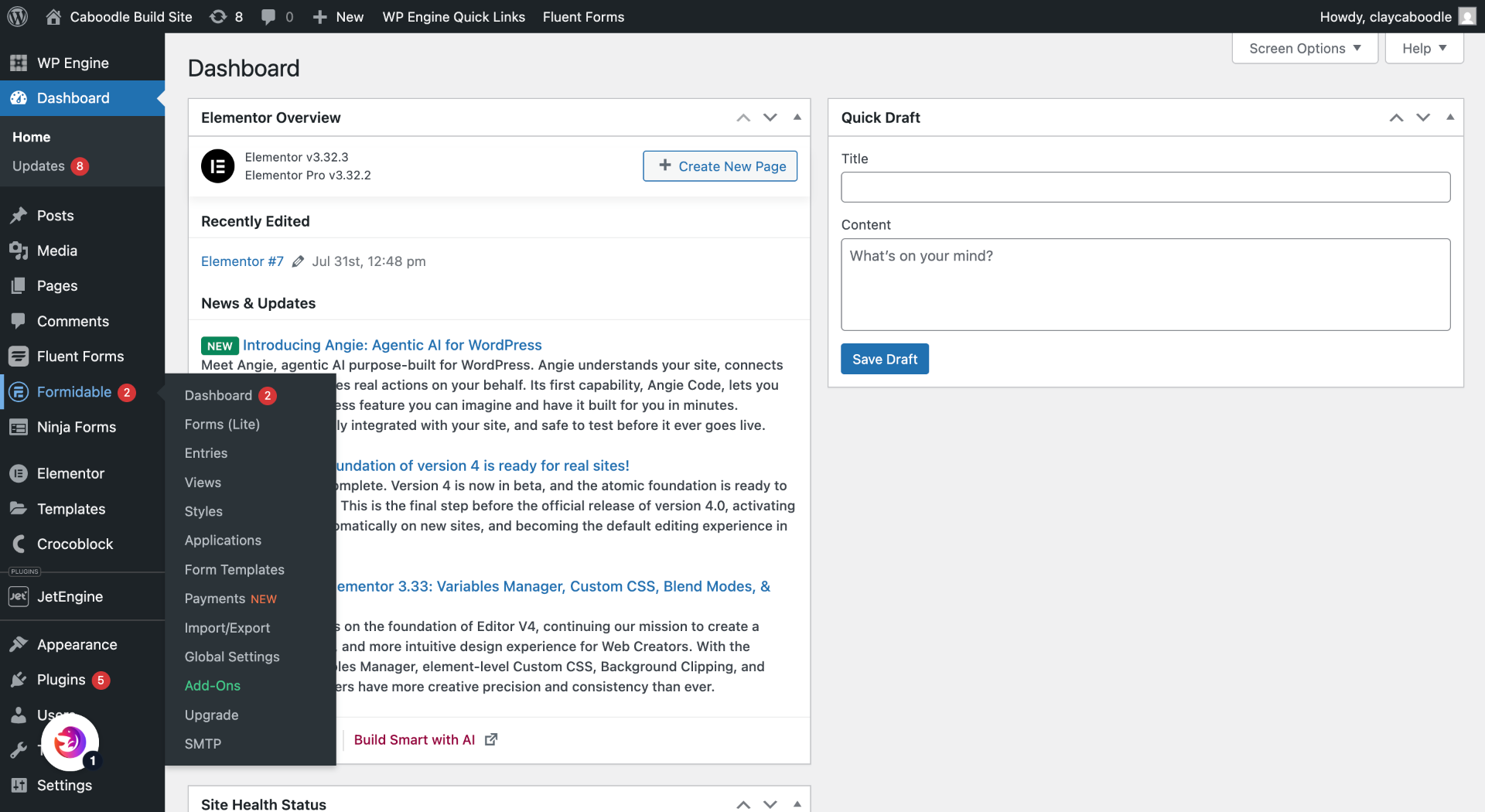This screenshot has width=1485, height=812.
Task: Click the user avatar next to claycaboodle
Action: click(x=1467, y=16)
